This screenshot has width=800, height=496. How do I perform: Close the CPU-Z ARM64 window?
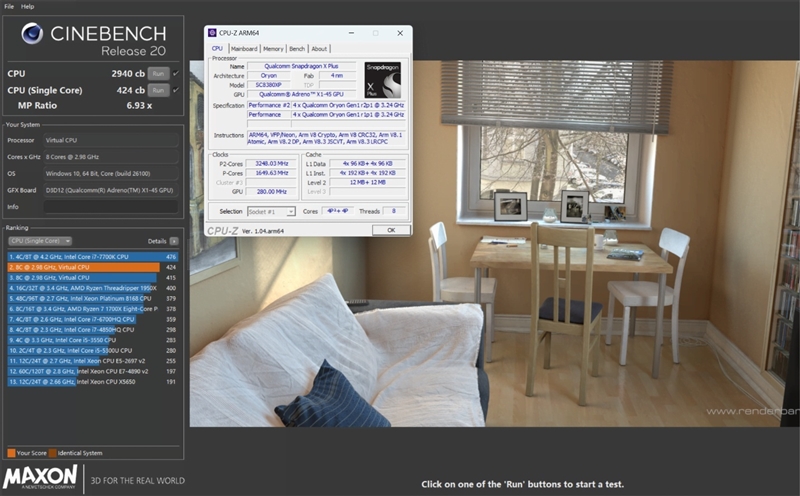click(x=400, y=33)
